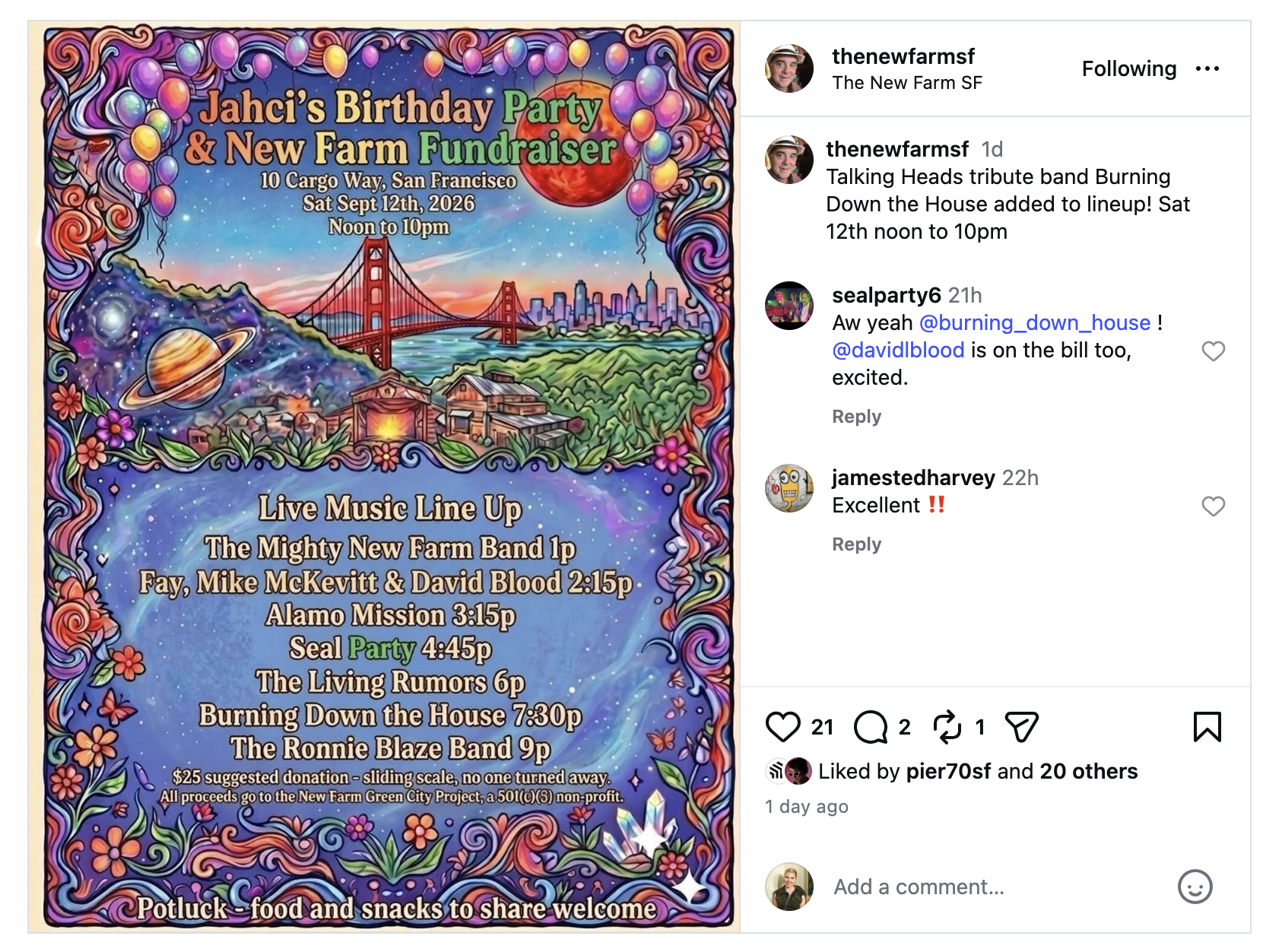
Task: Reply to sealparty6's comment
Action: tap(856, 417)
